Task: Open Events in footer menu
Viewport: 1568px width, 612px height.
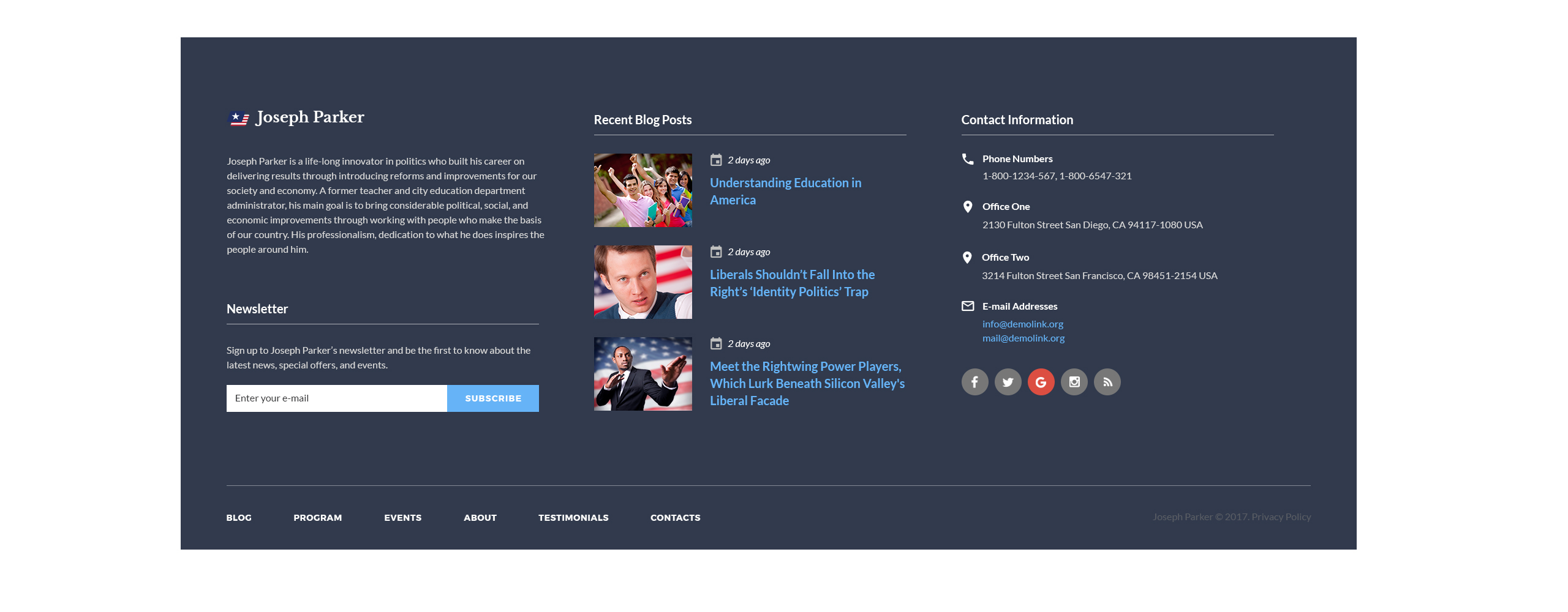Action: point(403,518)
